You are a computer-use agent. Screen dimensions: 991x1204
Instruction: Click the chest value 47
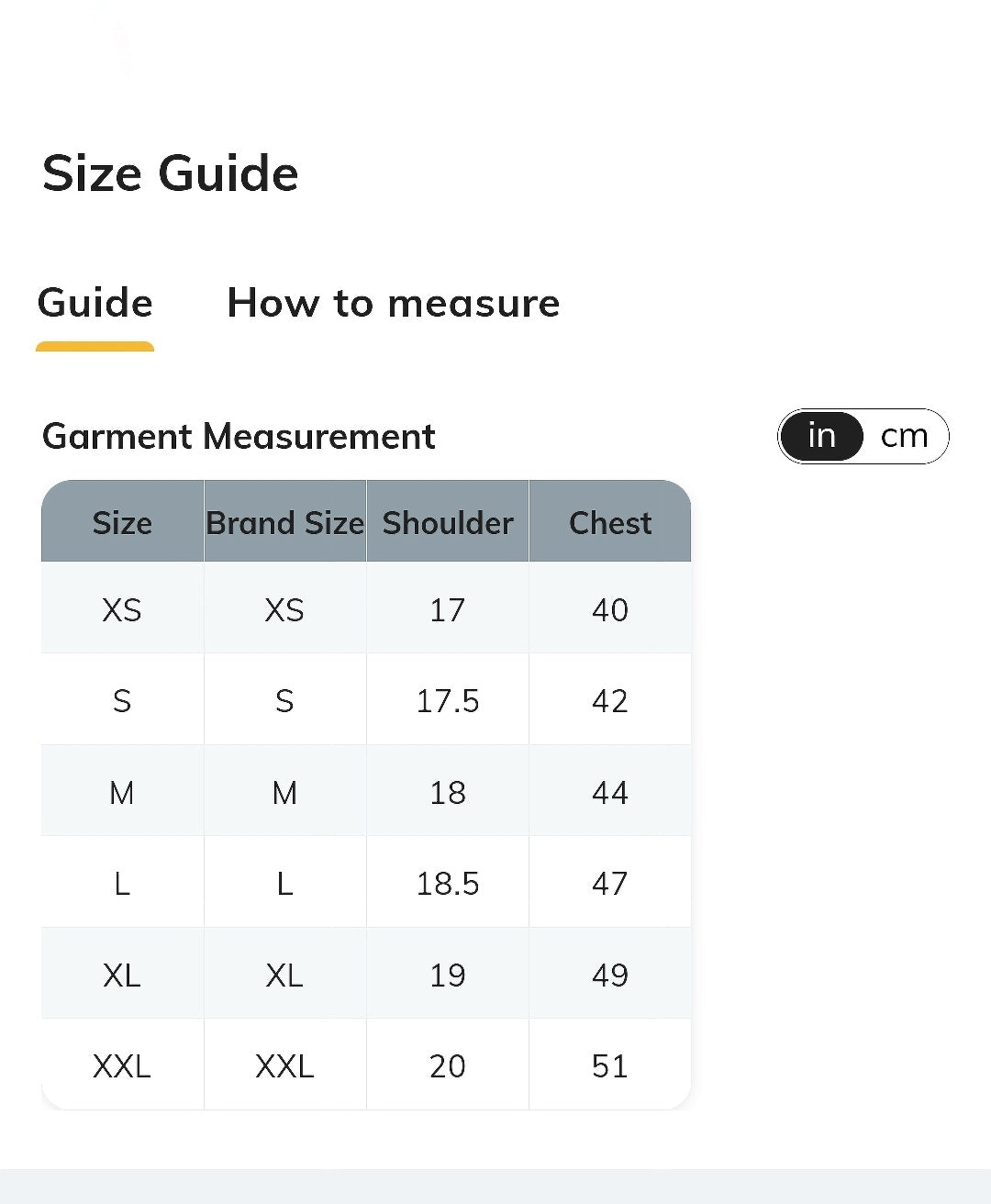[610, 883]
